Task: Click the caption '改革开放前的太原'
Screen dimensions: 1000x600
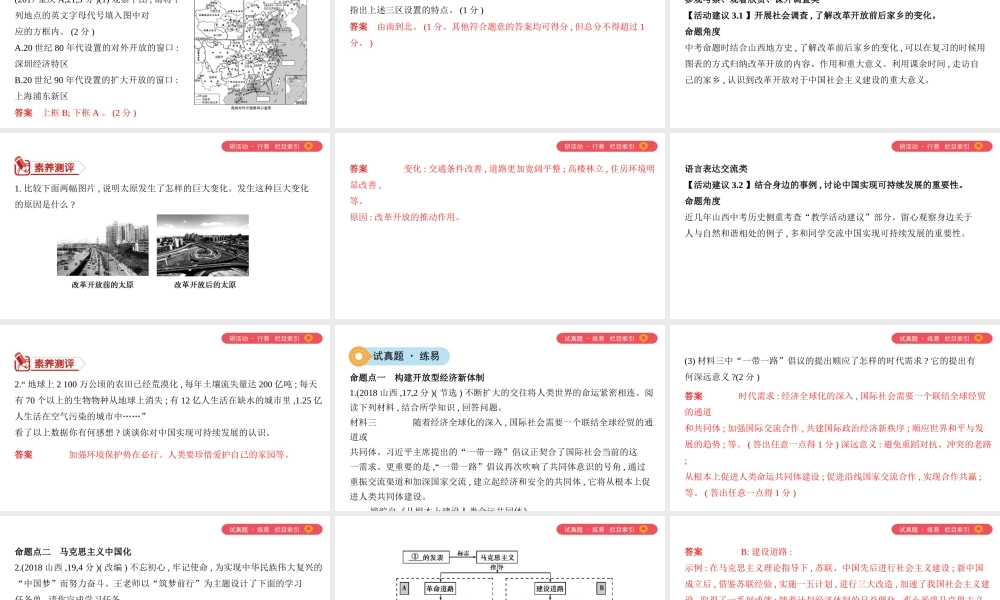Action: (x=103, y=285)
